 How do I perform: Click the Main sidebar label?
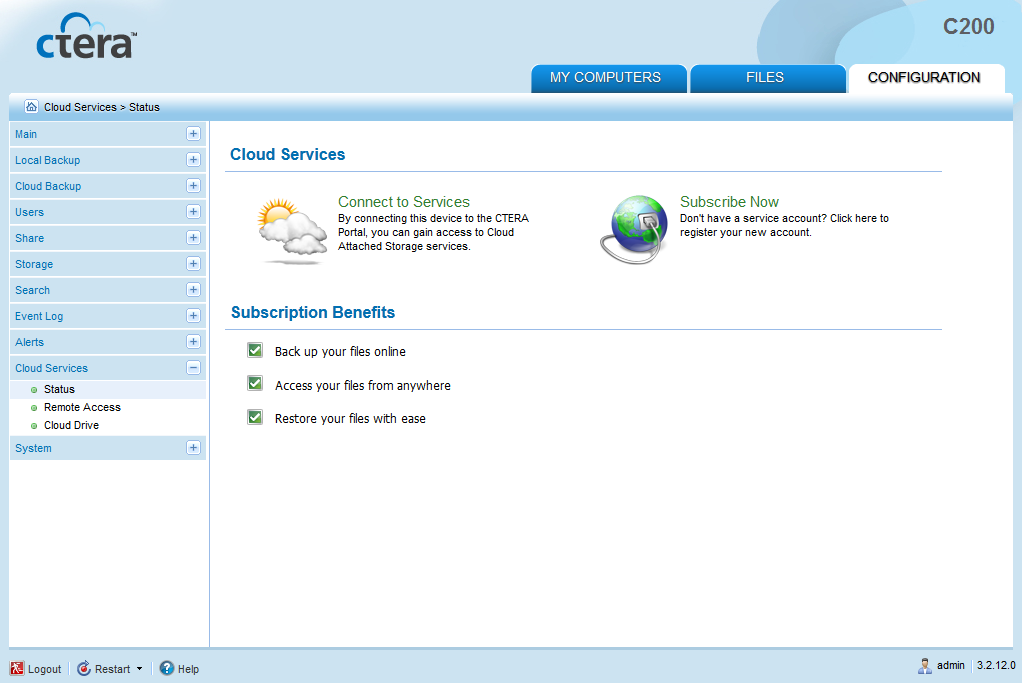[x=26, y=134]
